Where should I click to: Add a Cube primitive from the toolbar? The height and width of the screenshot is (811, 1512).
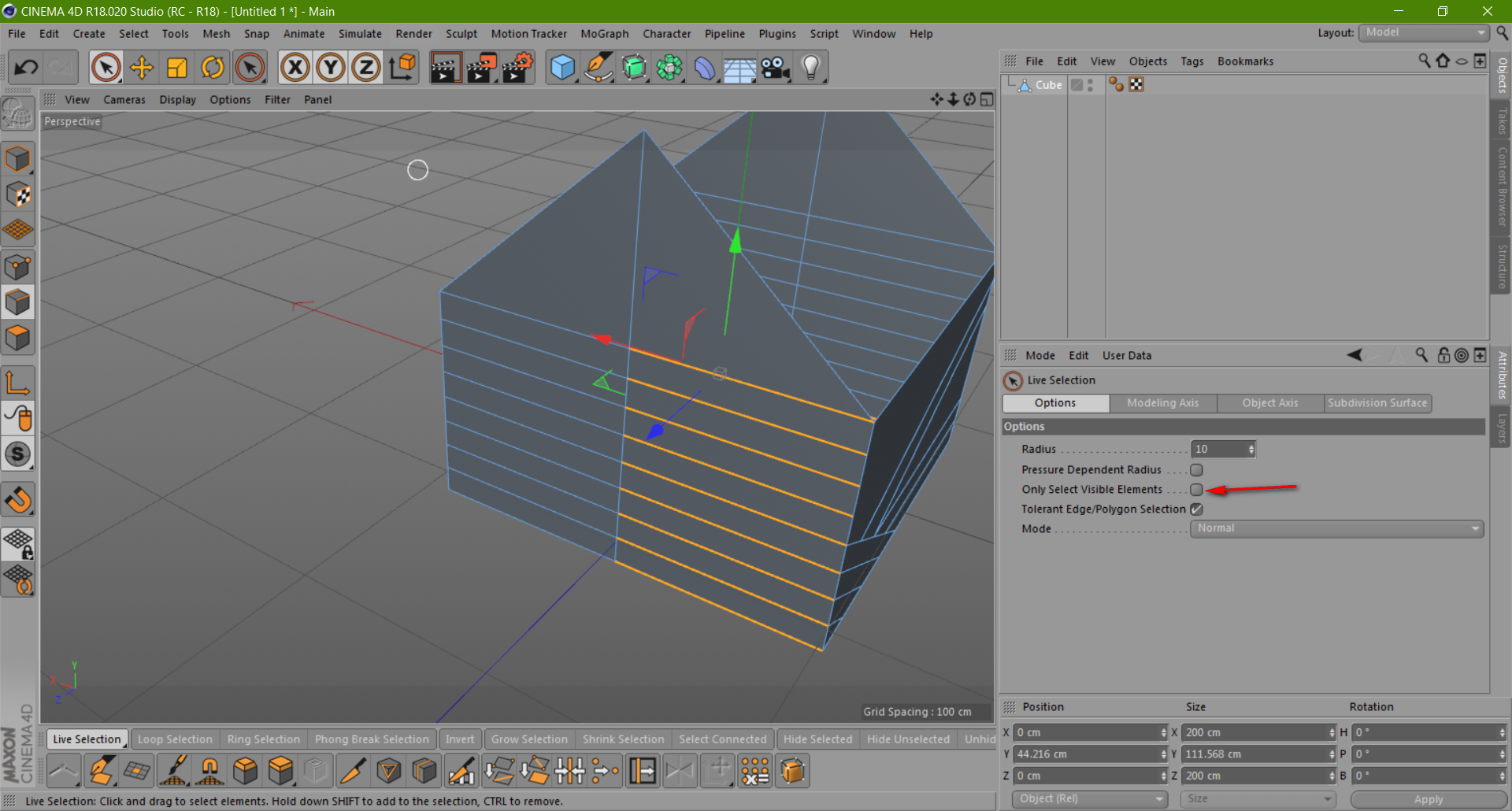pyautogui.click(x=562, y=68)
